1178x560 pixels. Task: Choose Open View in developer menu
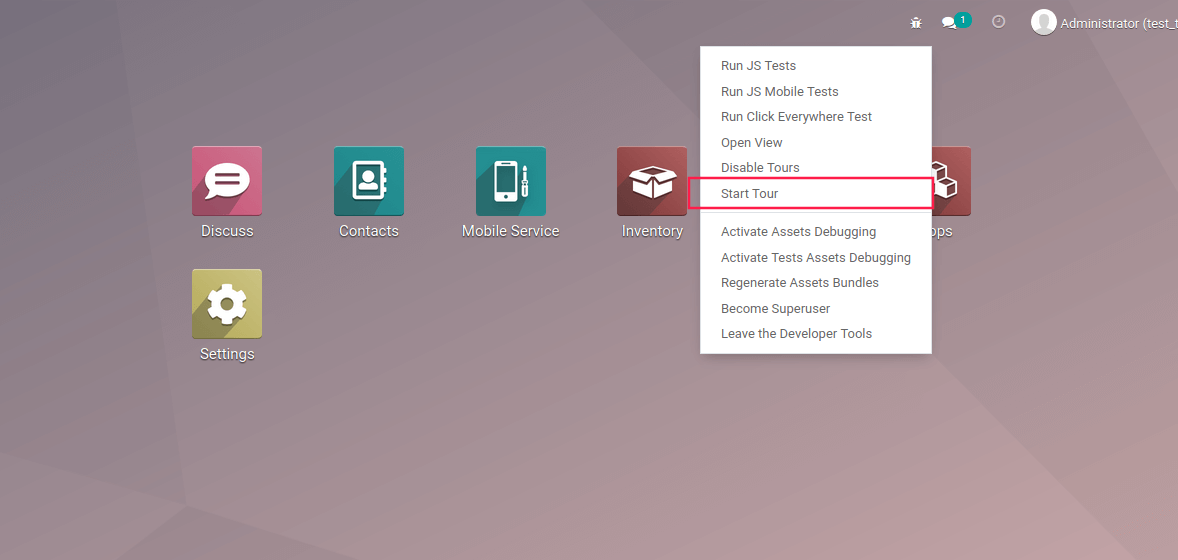click(x=816, y=142)
